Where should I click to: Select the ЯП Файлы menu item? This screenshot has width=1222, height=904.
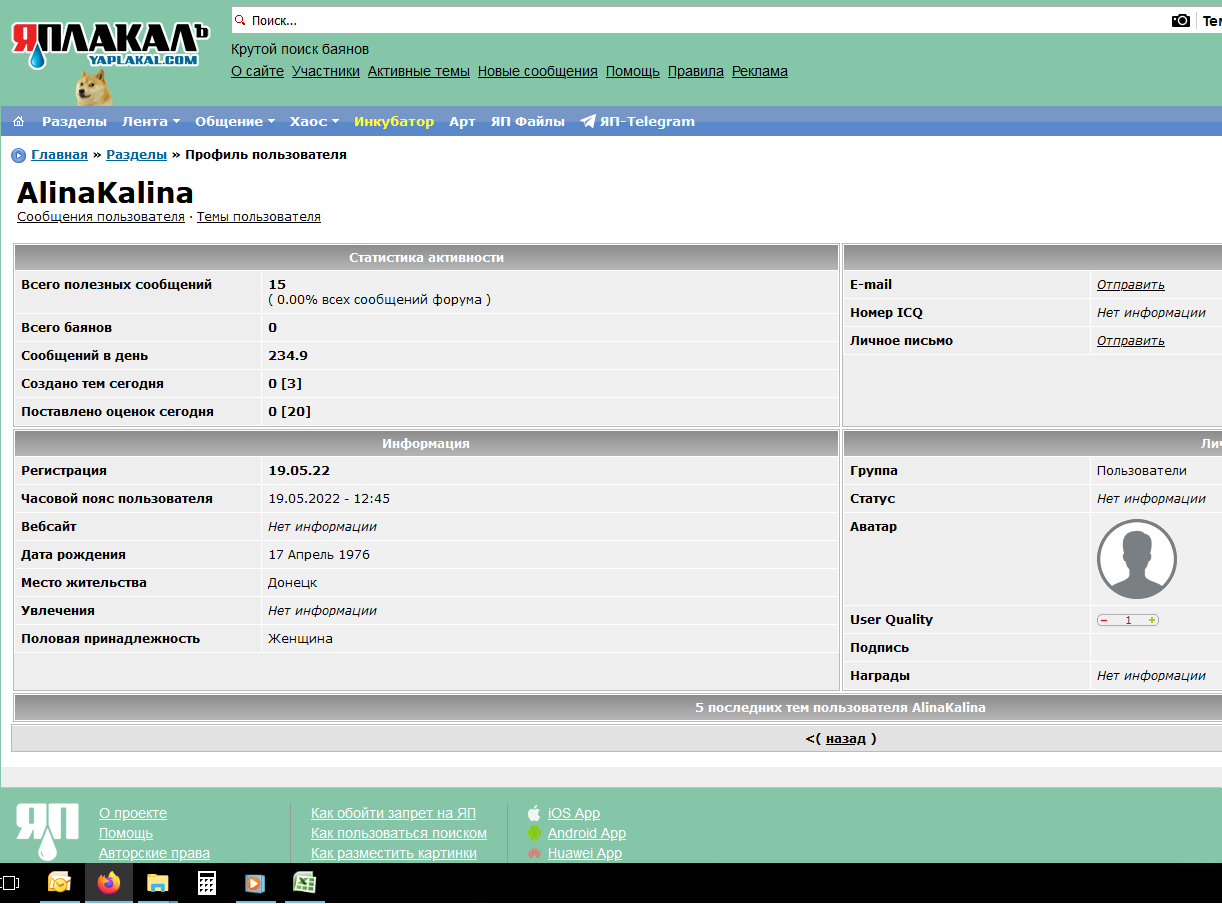click(x=528, y=121)
